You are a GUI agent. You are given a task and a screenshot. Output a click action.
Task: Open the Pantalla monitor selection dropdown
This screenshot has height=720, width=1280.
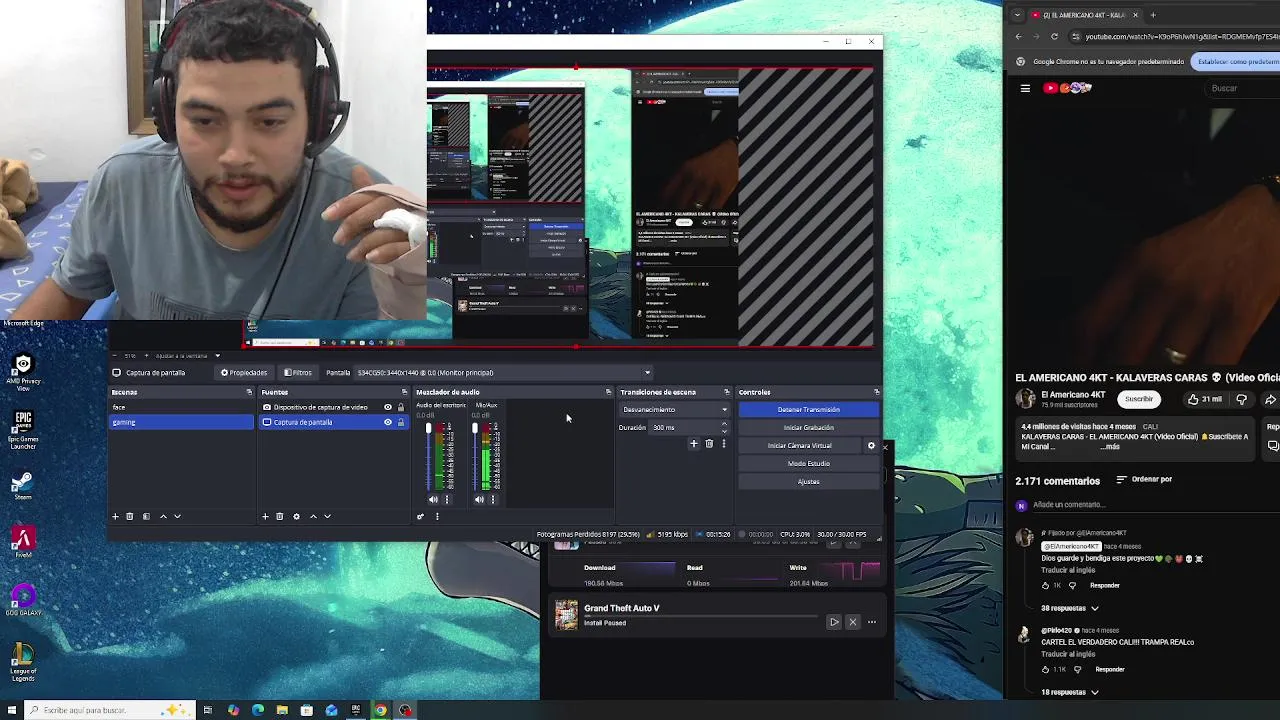[504, 372]
